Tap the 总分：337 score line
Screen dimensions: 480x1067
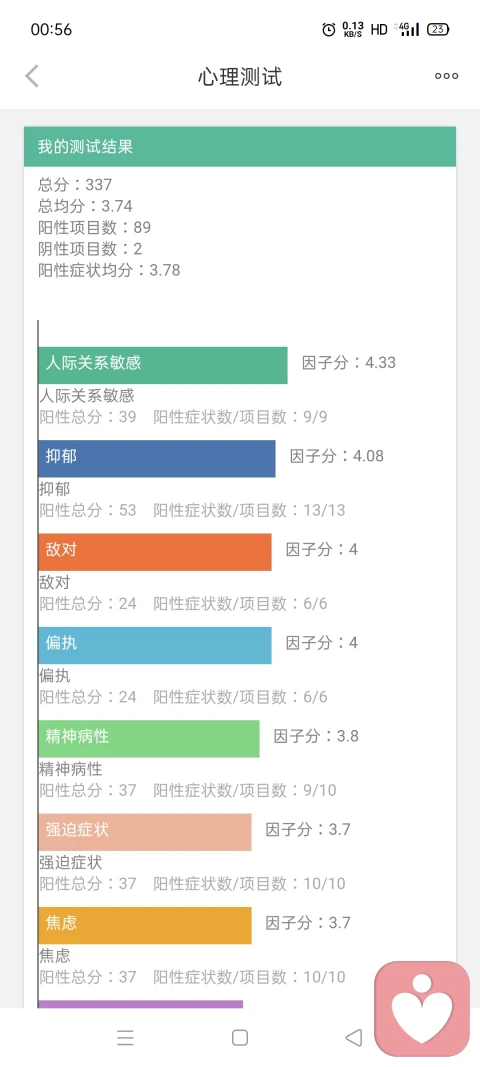coord(75,184)
